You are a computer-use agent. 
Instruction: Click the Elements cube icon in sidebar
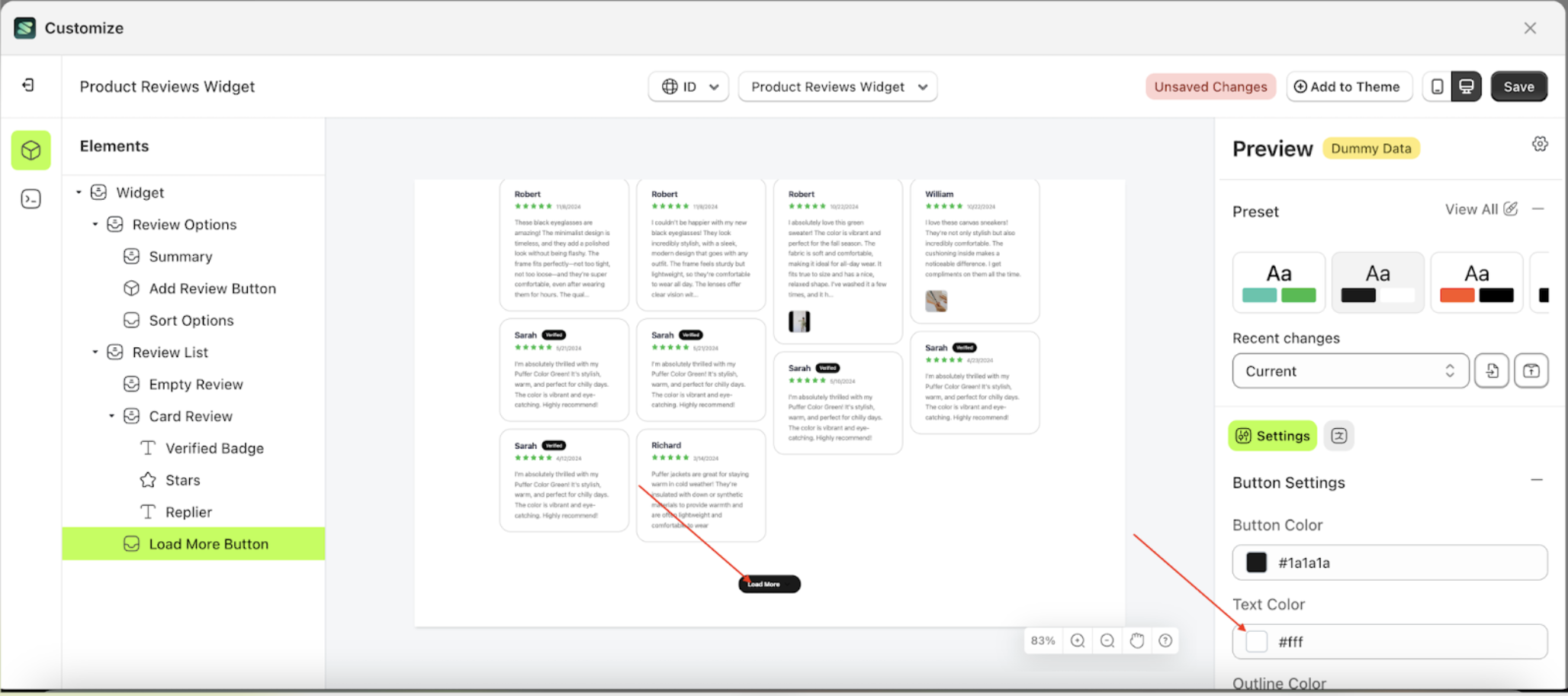tap(31, 150)
